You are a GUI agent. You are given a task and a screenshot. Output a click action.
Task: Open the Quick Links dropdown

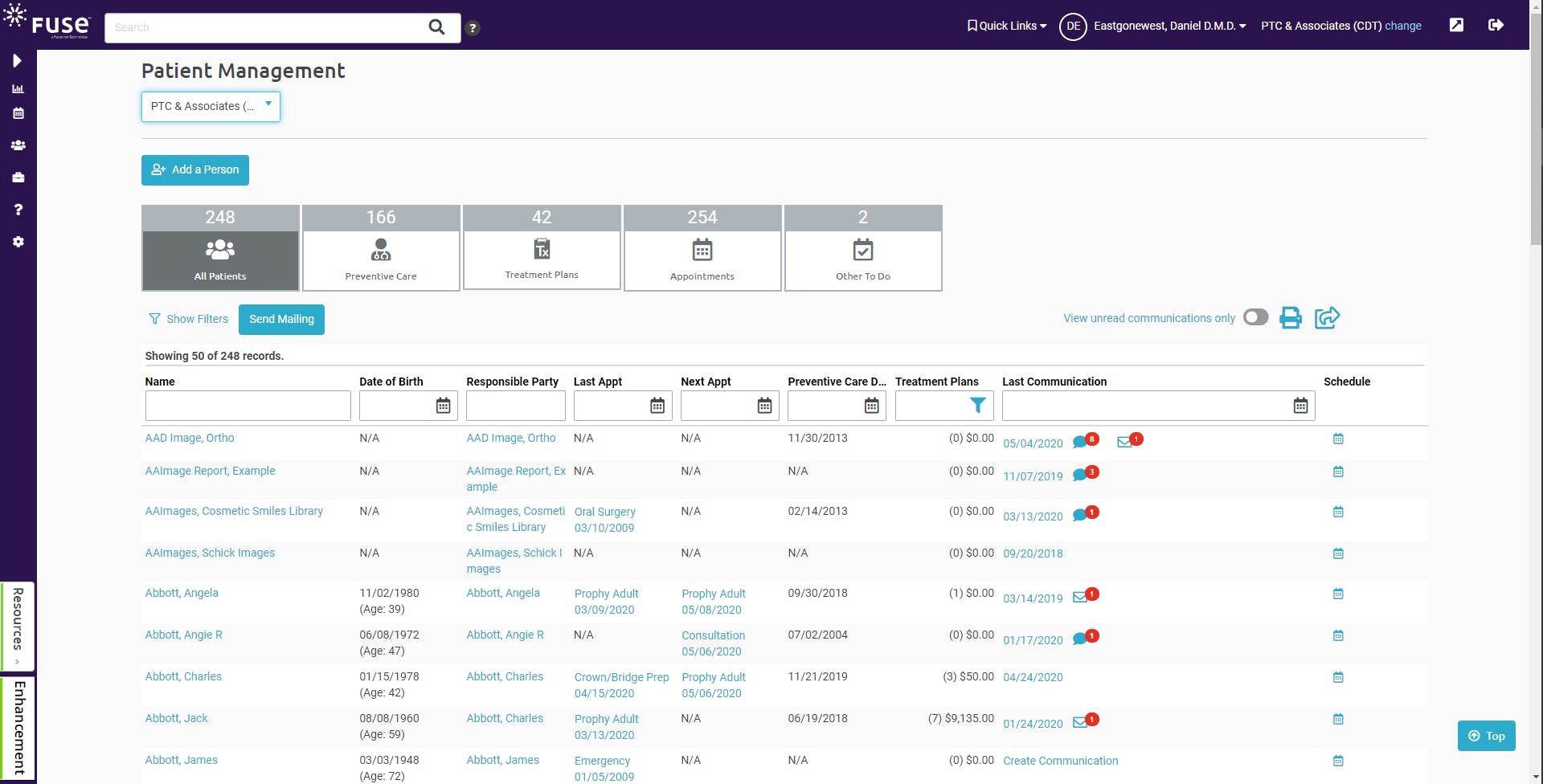1005,25
